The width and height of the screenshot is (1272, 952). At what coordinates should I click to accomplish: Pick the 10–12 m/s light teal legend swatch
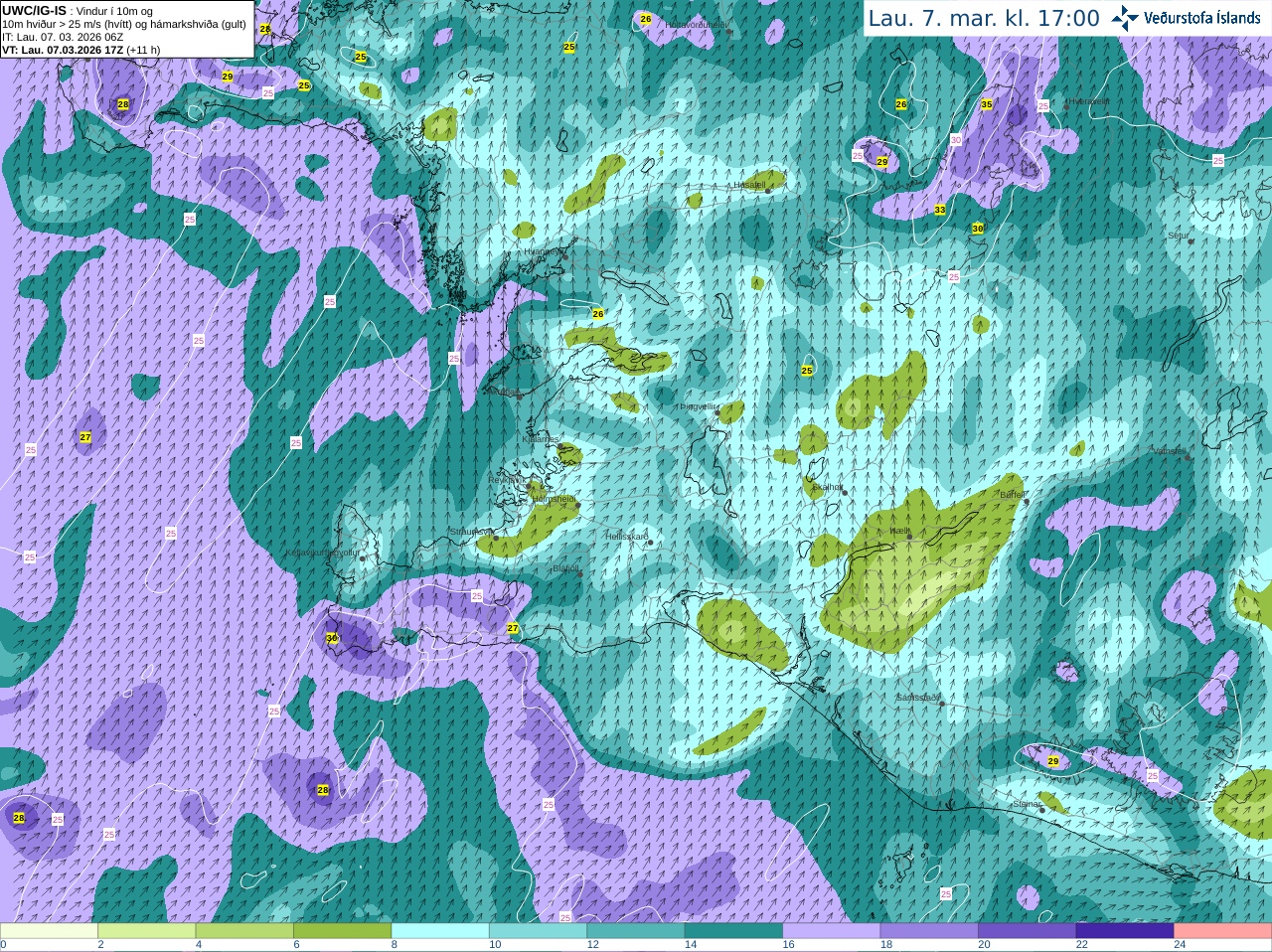pyautogui.click(x=538, y=931)
